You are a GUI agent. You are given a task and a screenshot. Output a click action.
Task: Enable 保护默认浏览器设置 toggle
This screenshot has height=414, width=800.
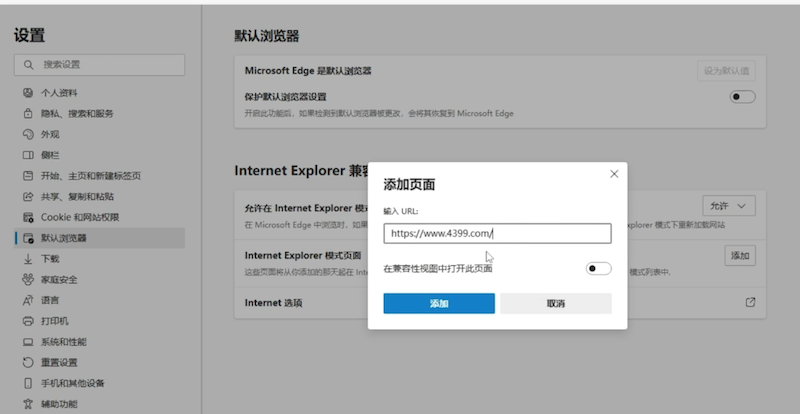pos(742,97)
